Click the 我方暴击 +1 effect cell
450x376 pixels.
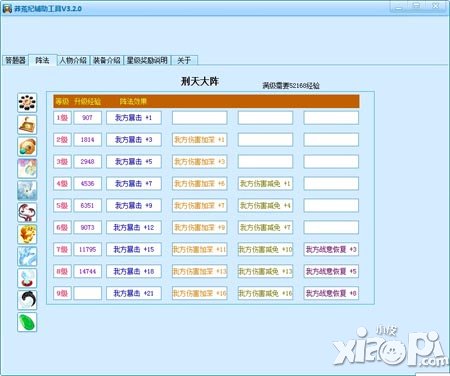point(134,118)
